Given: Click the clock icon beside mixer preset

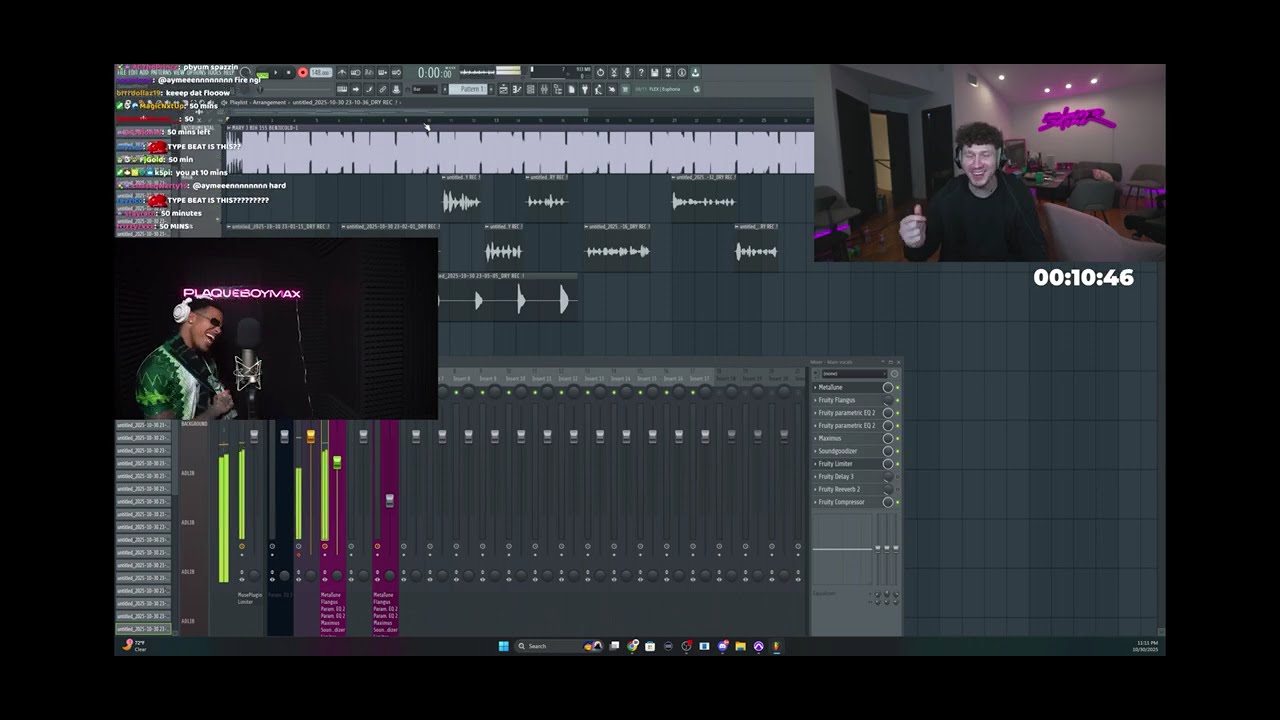Looking at the screenshot, I should tap(894, 374).
